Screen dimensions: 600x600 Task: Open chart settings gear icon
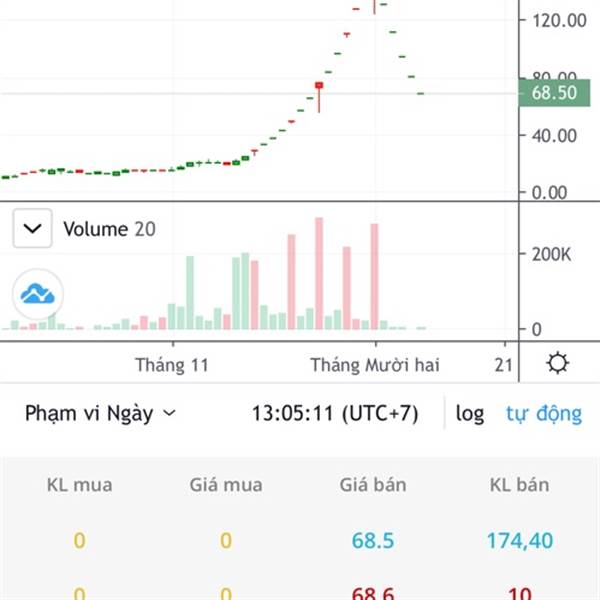point(558,363)
